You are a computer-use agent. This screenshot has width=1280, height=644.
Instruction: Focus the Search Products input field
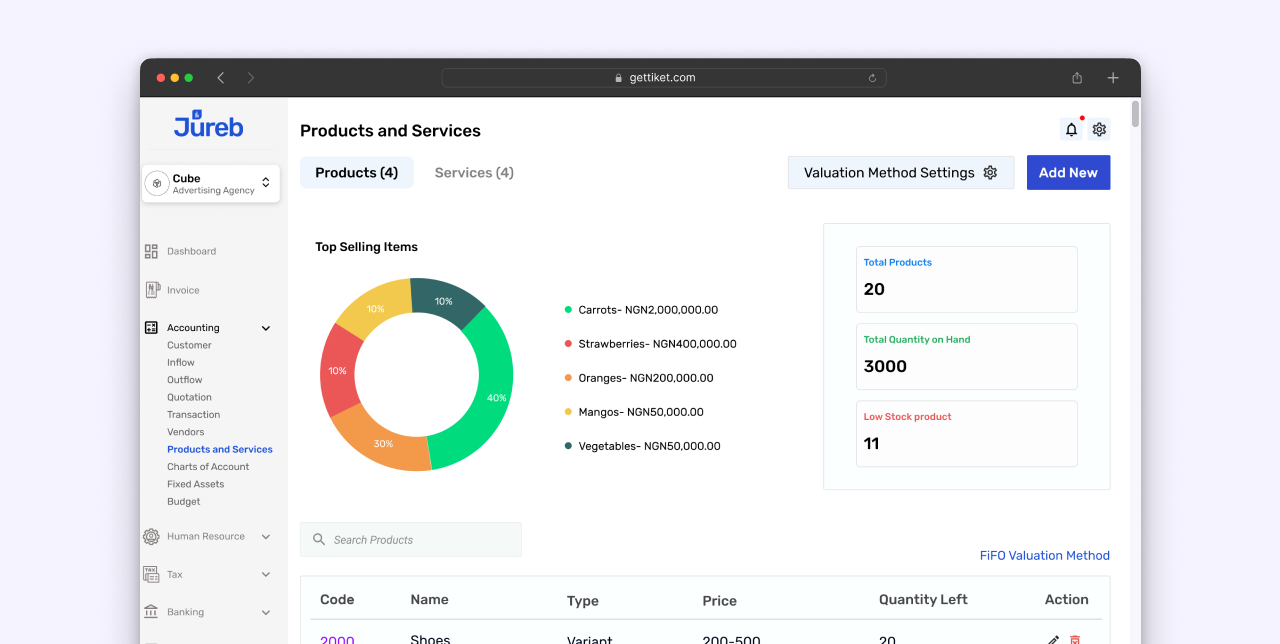click(420, 540)
